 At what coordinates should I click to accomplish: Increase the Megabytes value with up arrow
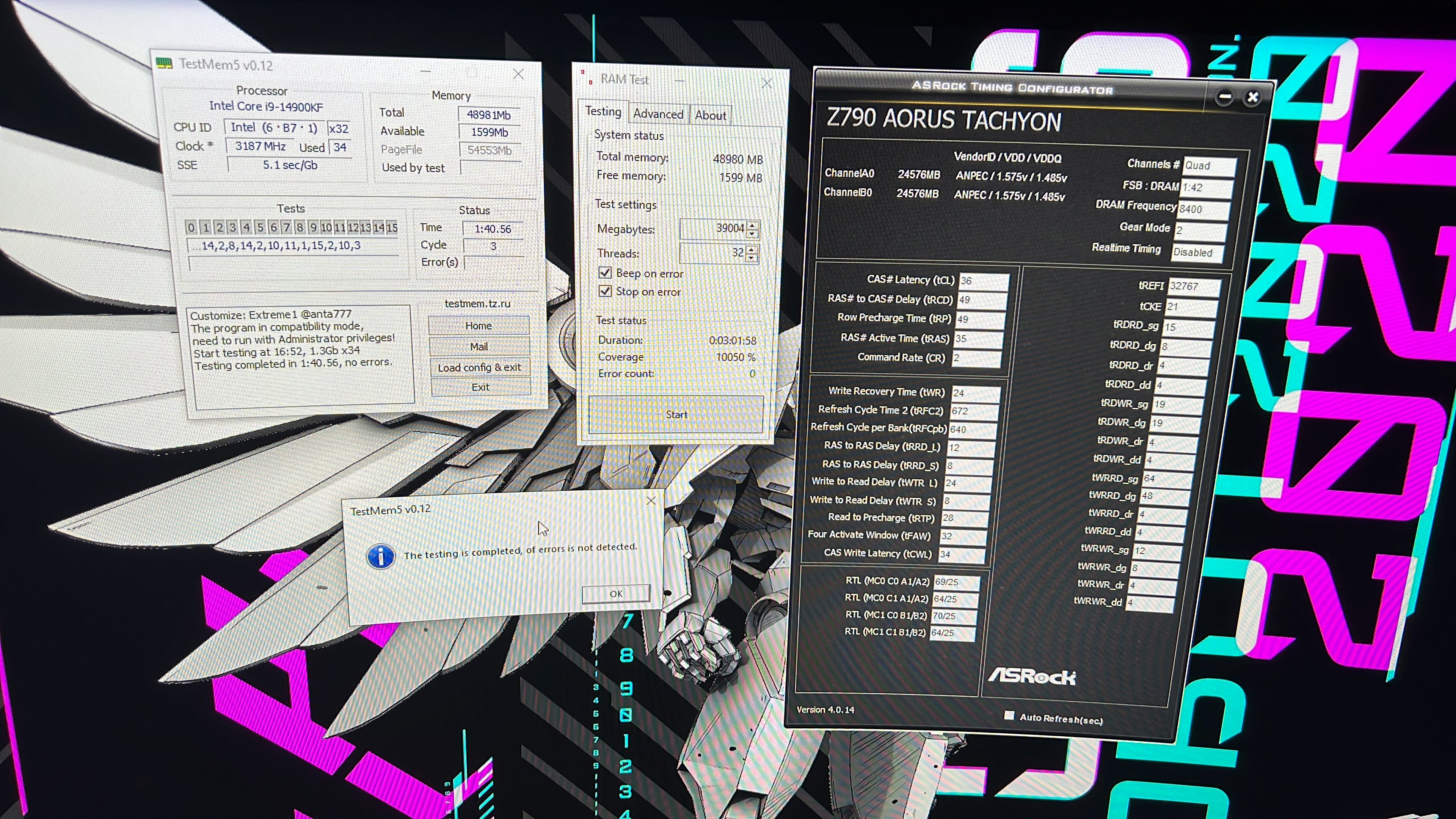[x=752, y=225]
